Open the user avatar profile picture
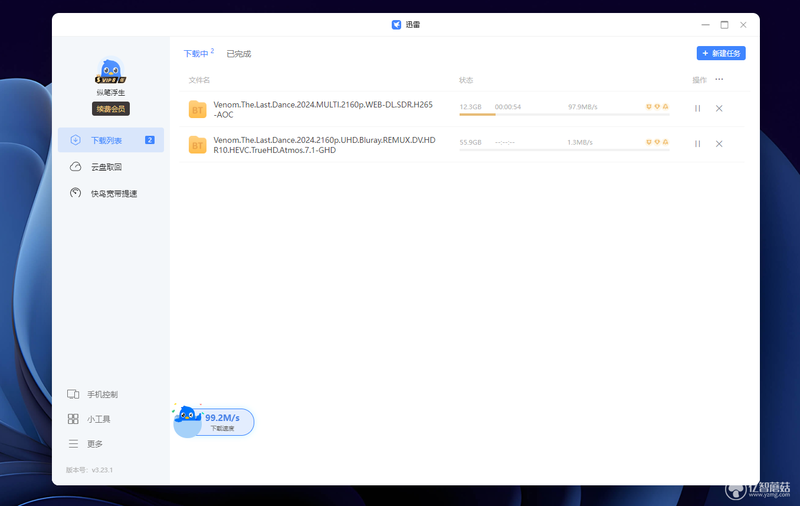 111,70
